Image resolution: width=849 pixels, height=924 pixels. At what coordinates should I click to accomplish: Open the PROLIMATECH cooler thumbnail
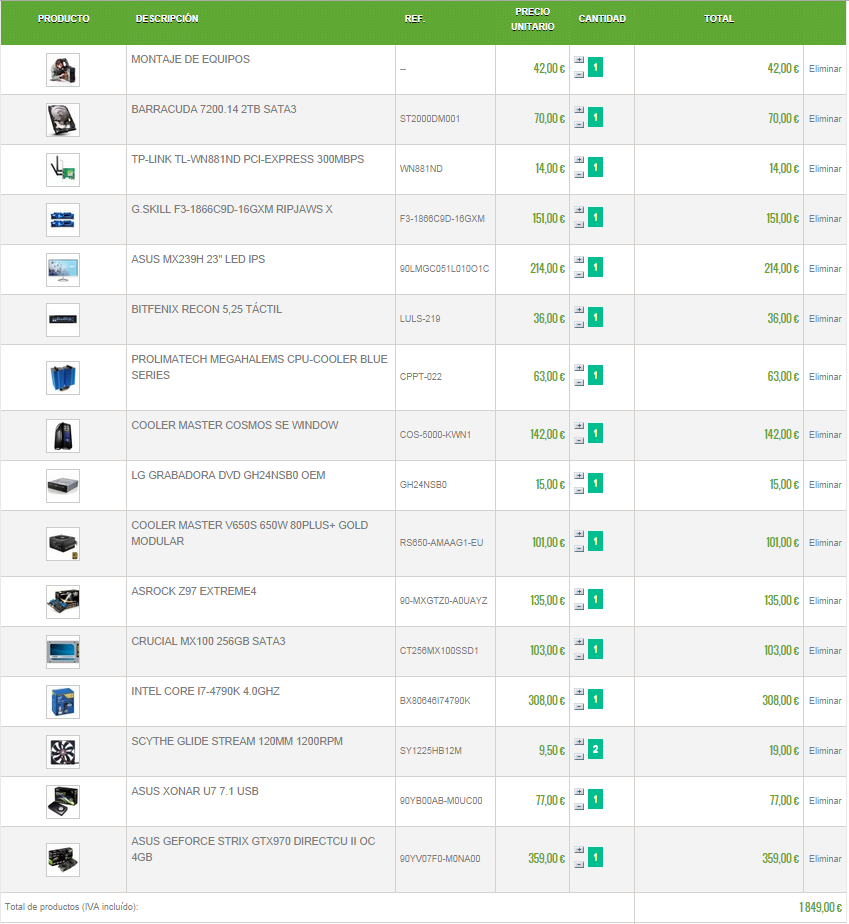point(63,378)
